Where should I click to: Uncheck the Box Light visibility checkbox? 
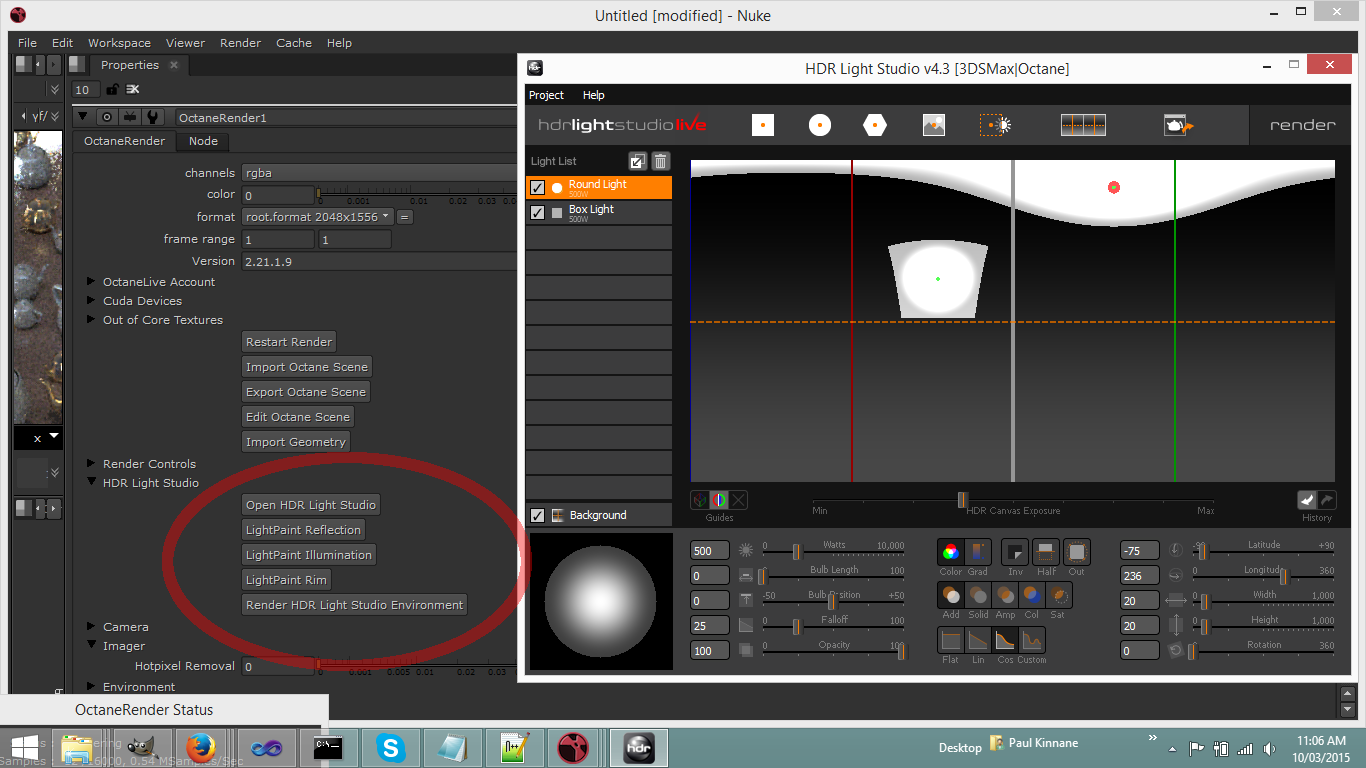pyautogui.click(x=537, y=213)
